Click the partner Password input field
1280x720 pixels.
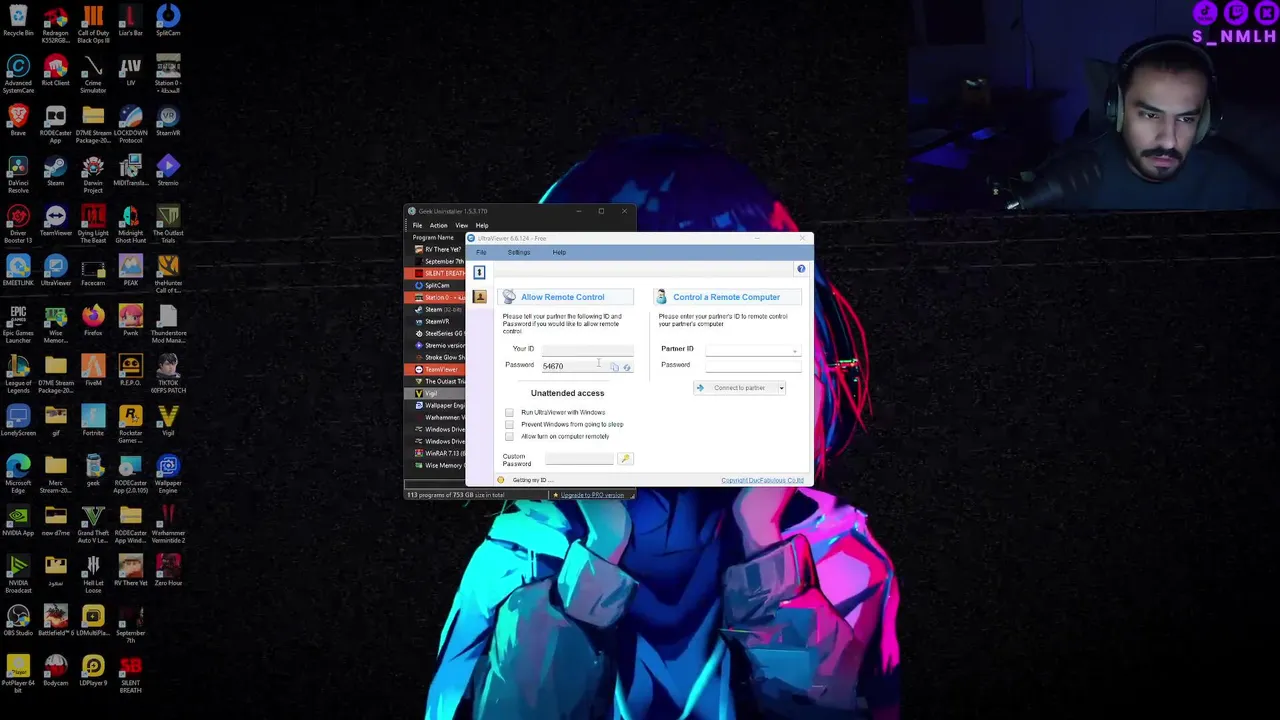(x=753, y=365)
